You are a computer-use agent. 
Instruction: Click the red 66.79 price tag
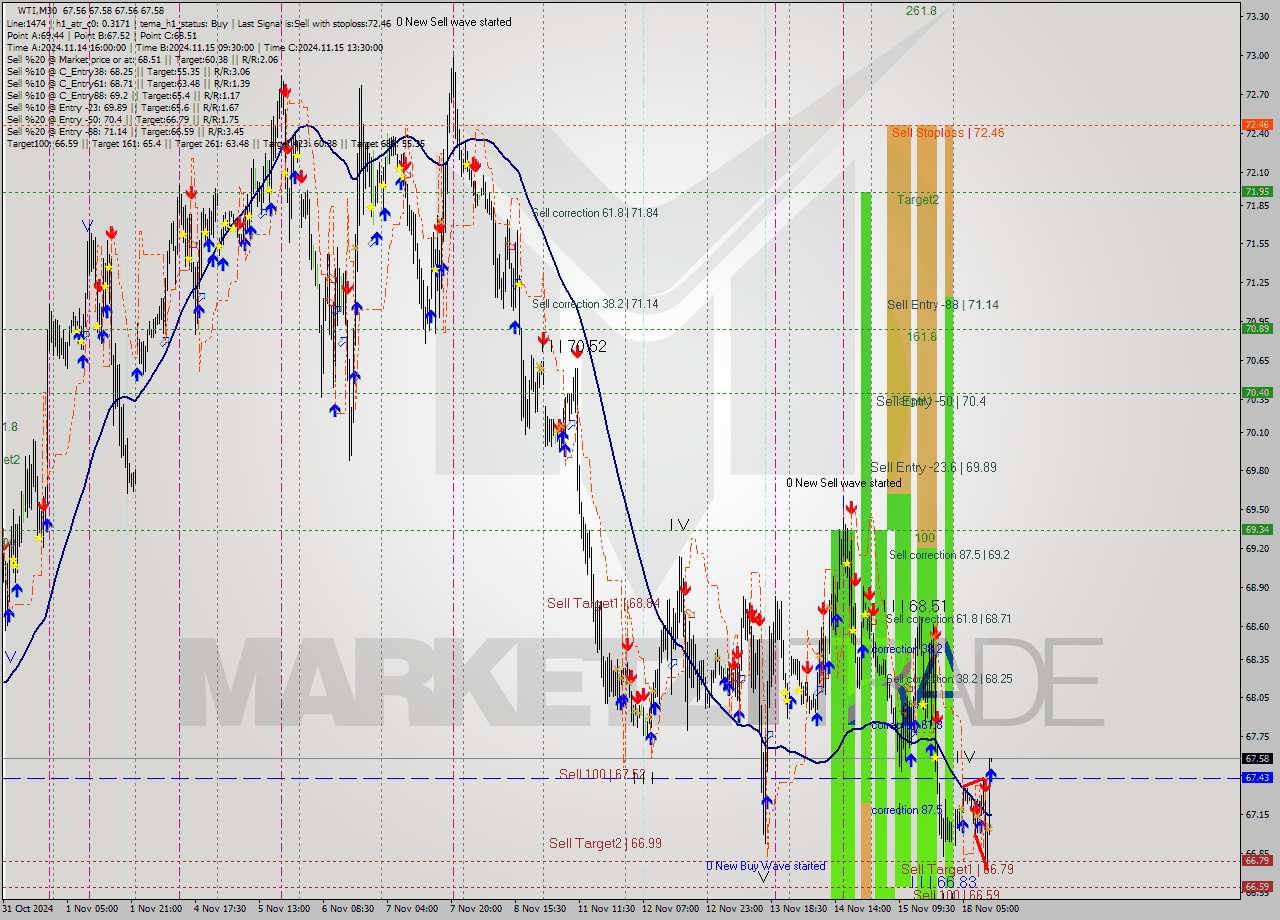pyautogui.click(x=1257, y=860)
